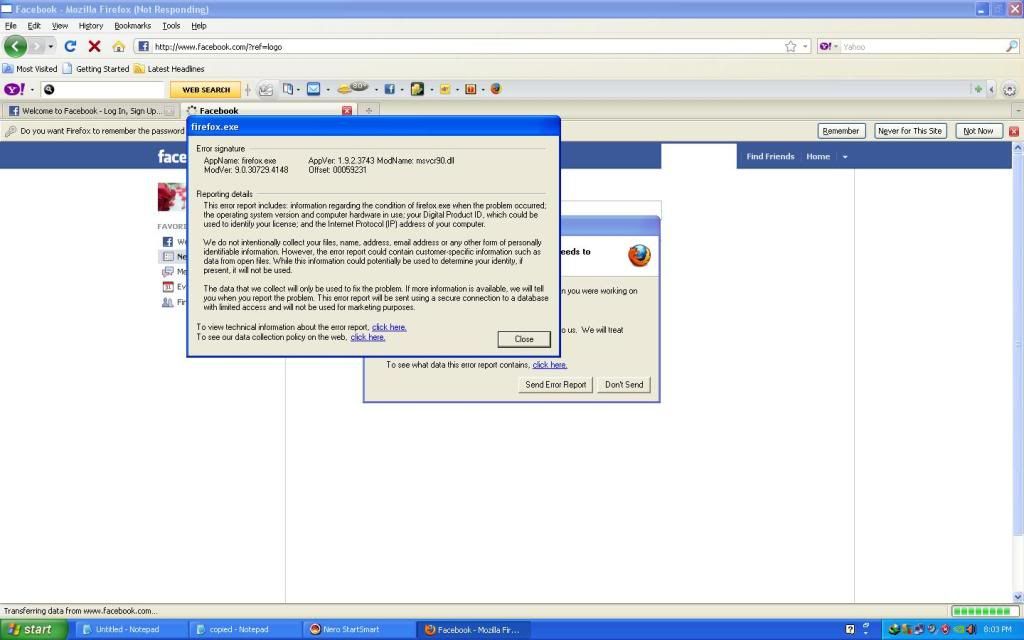
Task: Open dropdown next to Home on Facebook bar
Action: [x=844, y=157]
